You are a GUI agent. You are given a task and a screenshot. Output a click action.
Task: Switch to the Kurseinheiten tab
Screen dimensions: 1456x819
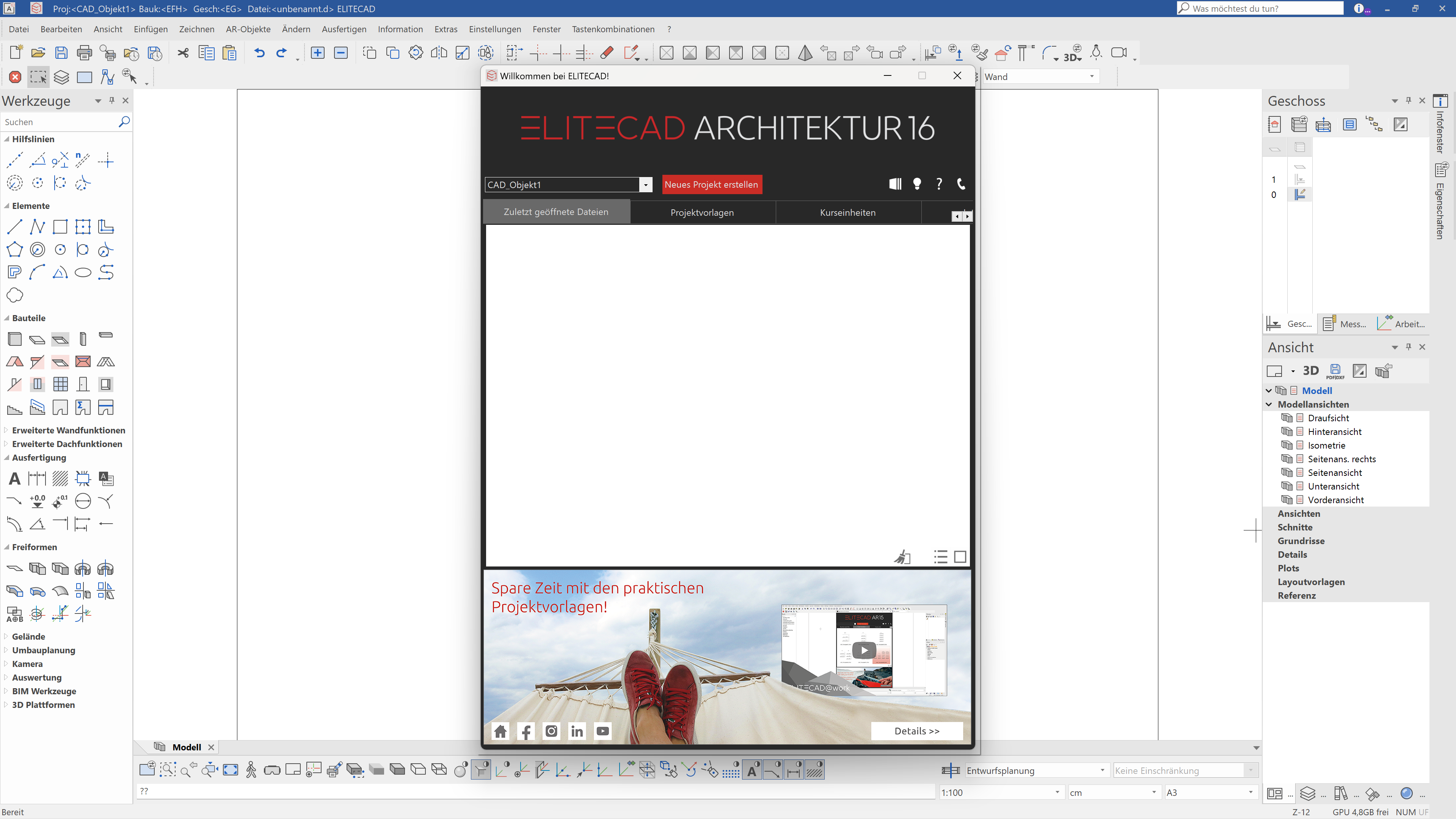tap(847, 212)
